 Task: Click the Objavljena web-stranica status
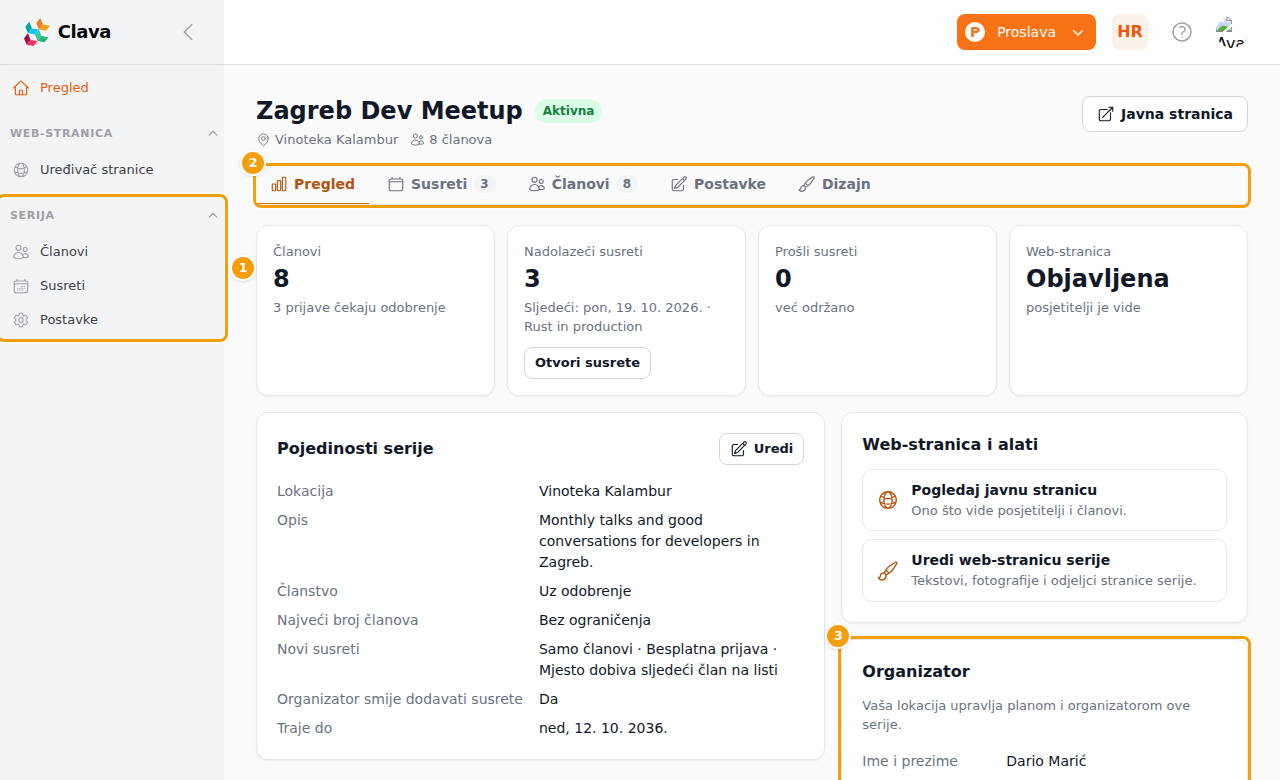coord(1097,278)
